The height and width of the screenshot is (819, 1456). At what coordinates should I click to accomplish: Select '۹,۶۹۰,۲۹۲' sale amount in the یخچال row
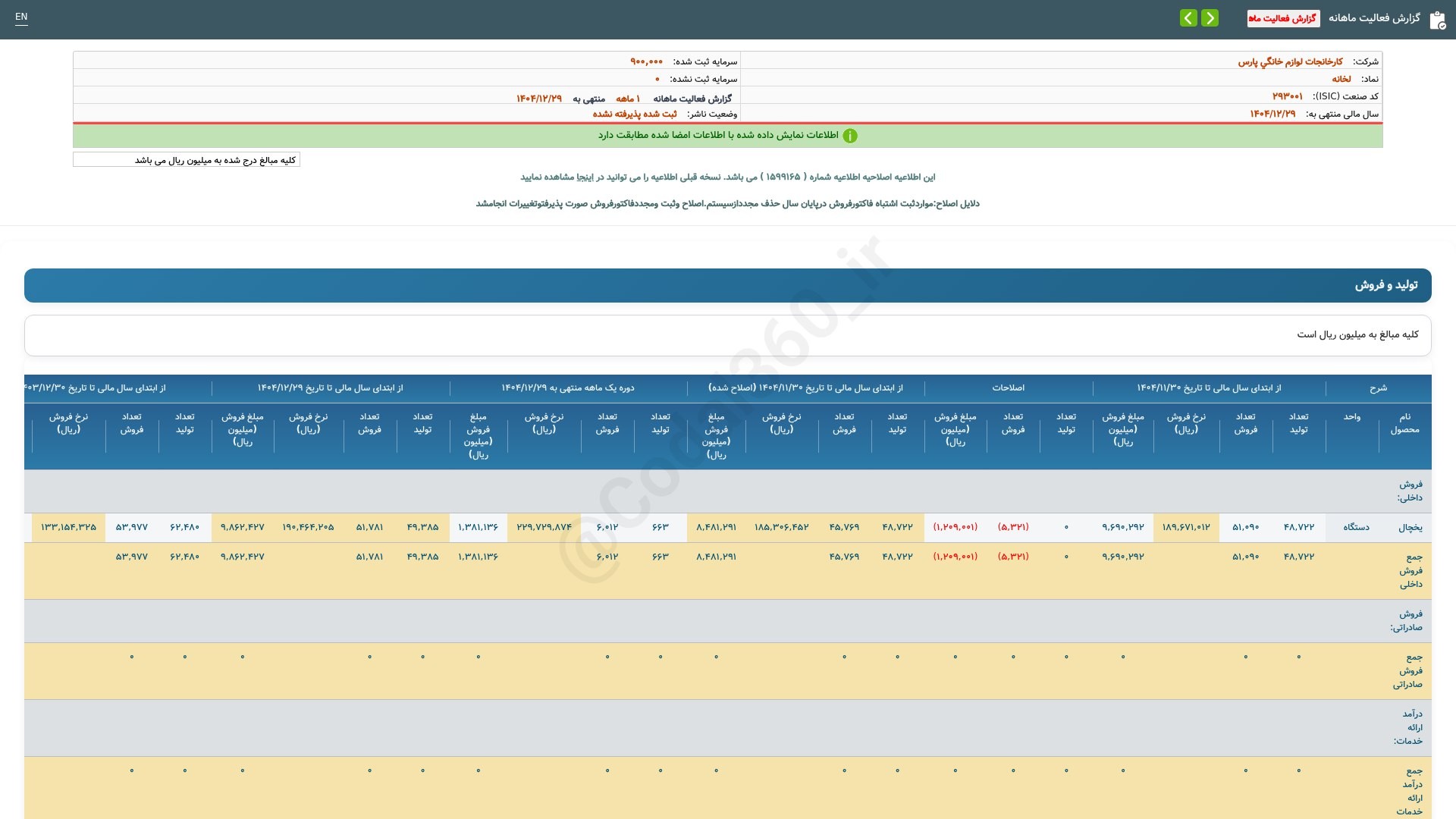tap(1123, 527)
